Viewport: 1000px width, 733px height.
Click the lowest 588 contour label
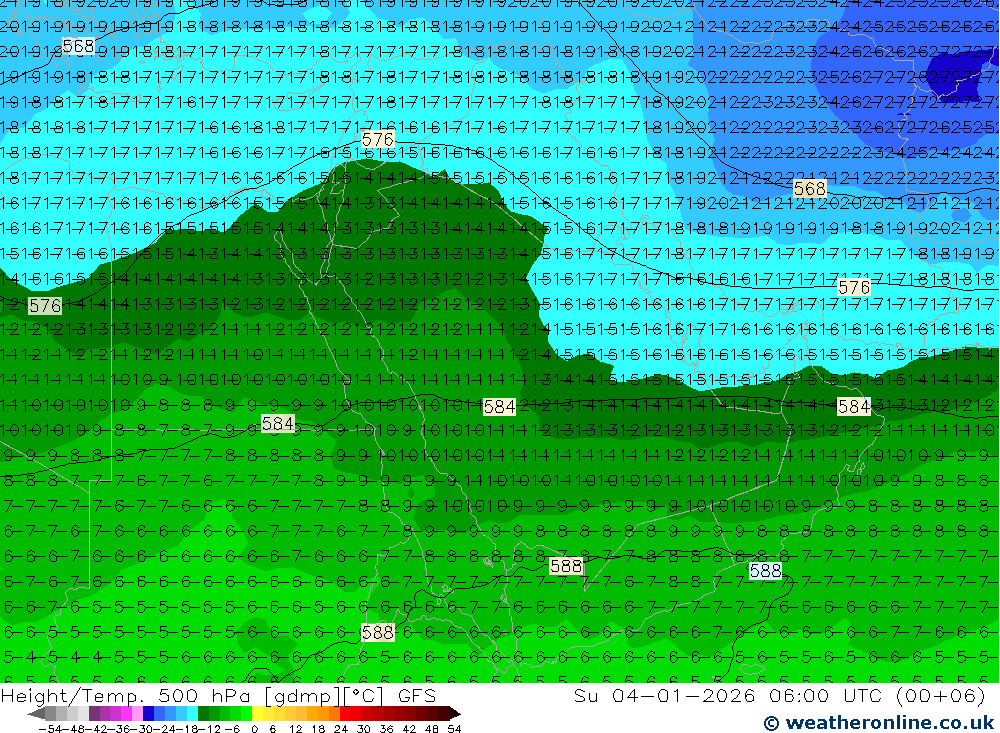pyautogui.click(x=378, y=632)
